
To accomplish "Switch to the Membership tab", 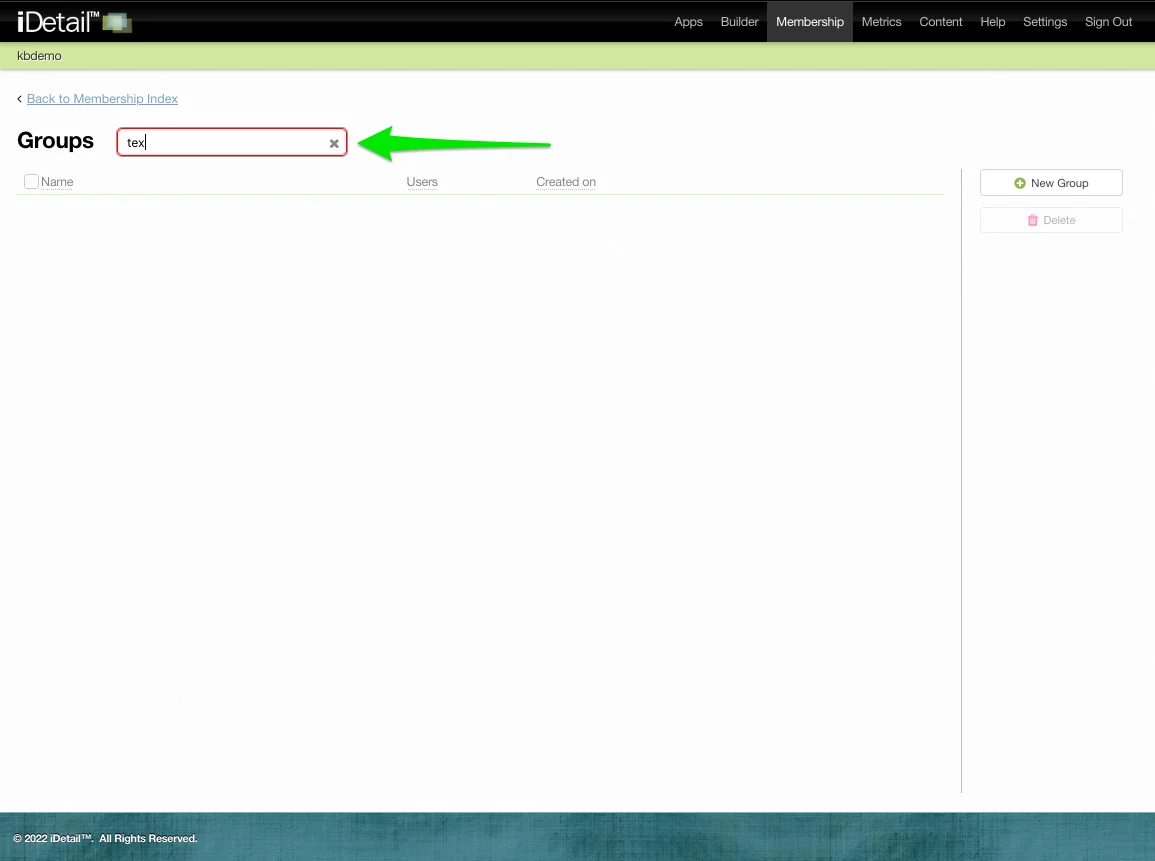I will [810, 21].
